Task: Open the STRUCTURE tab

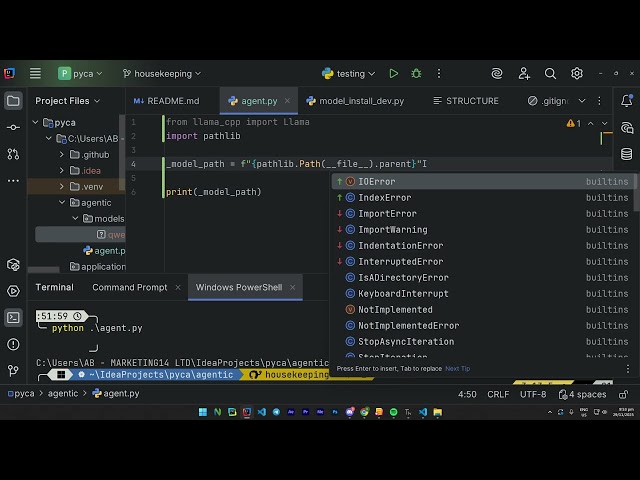Action: pyautogui.click(x=466, y=101)
